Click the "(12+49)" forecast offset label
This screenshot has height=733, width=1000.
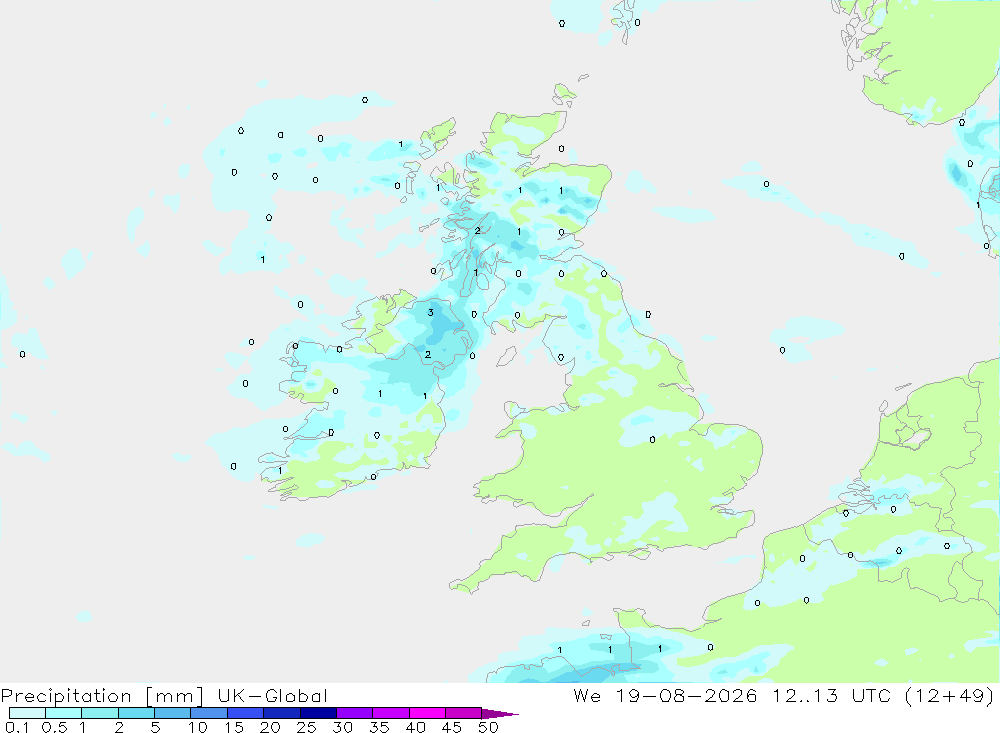coord(950,695)
